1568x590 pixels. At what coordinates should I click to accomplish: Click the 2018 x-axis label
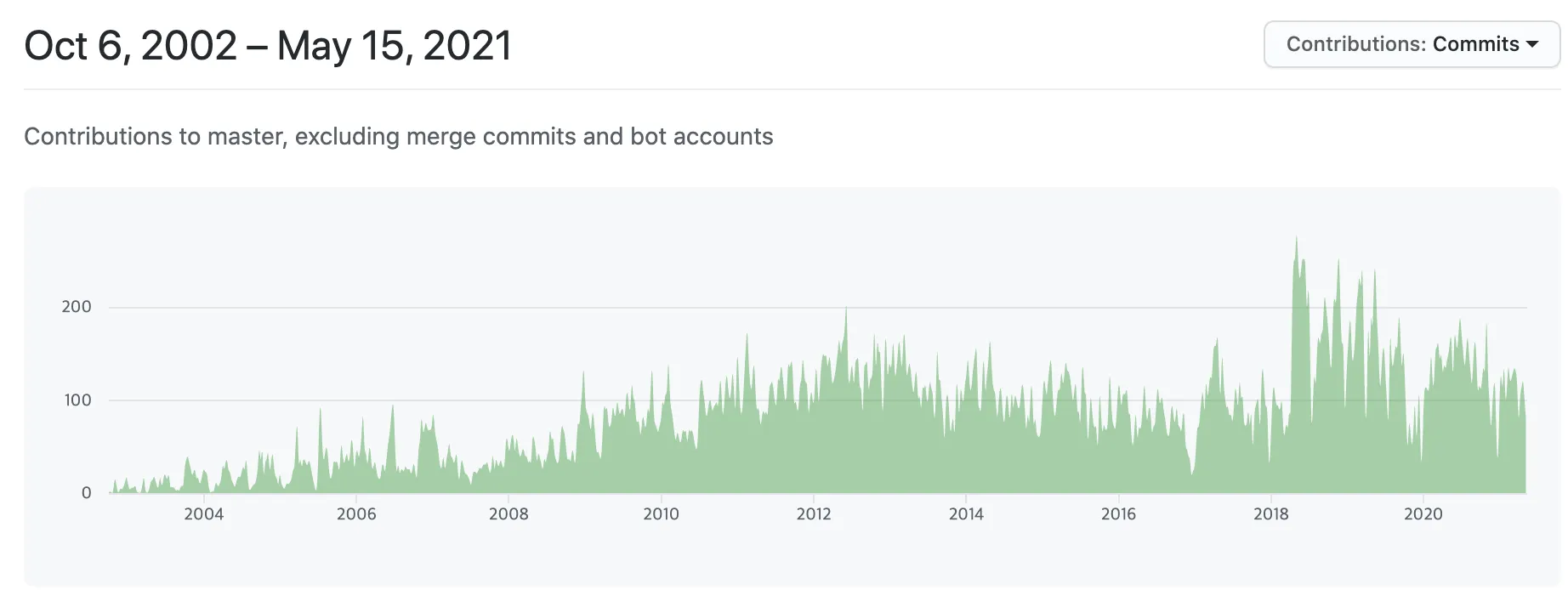1271,513
